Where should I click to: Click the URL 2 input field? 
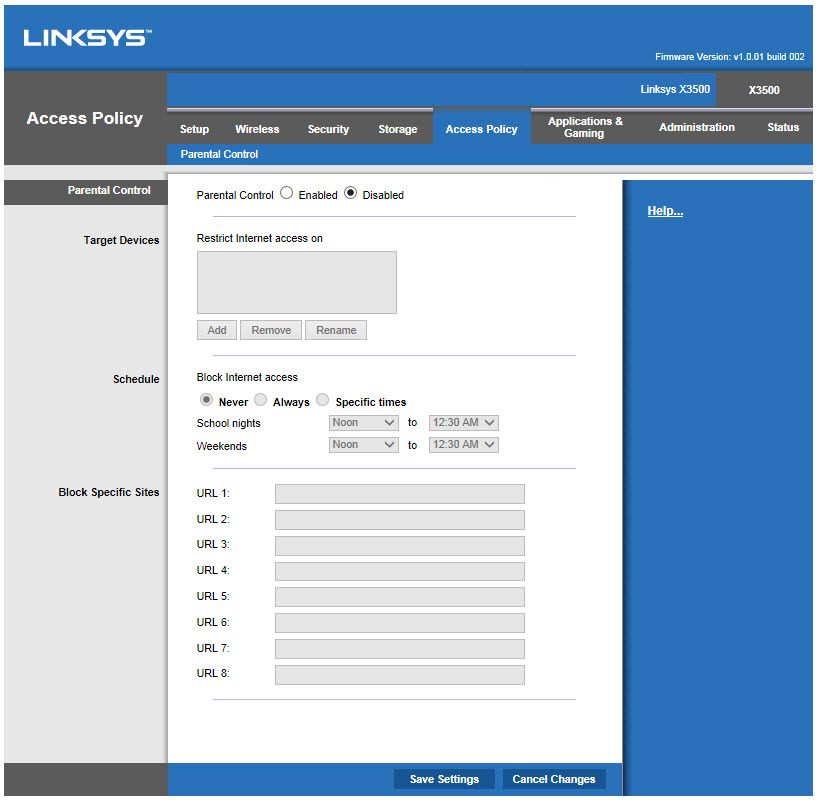(x=400, y=520)
